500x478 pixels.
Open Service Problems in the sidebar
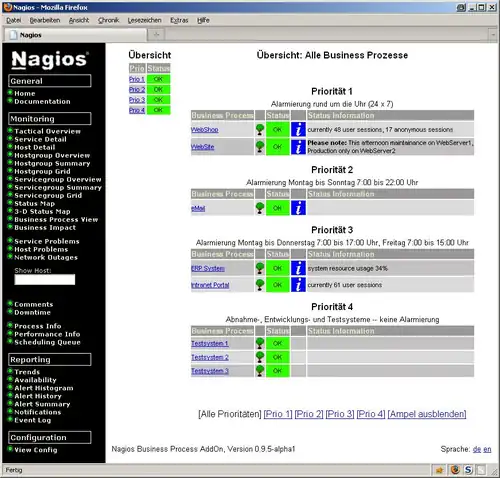47,241
